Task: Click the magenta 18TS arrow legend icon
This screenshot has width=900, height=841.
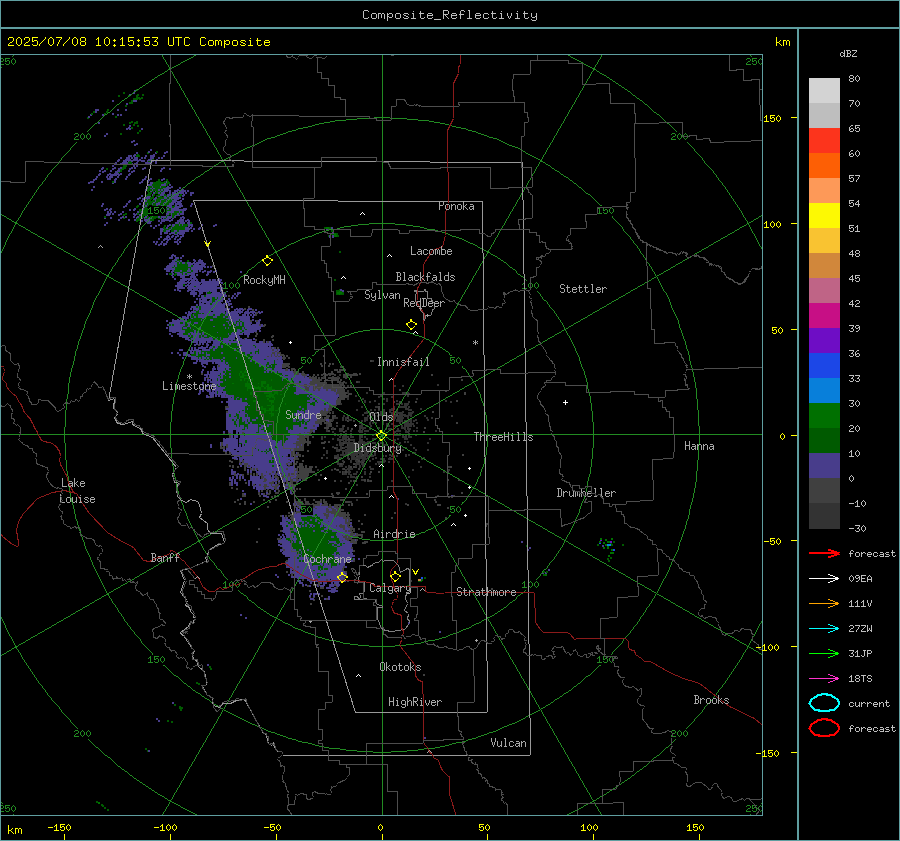Action: 824,679
